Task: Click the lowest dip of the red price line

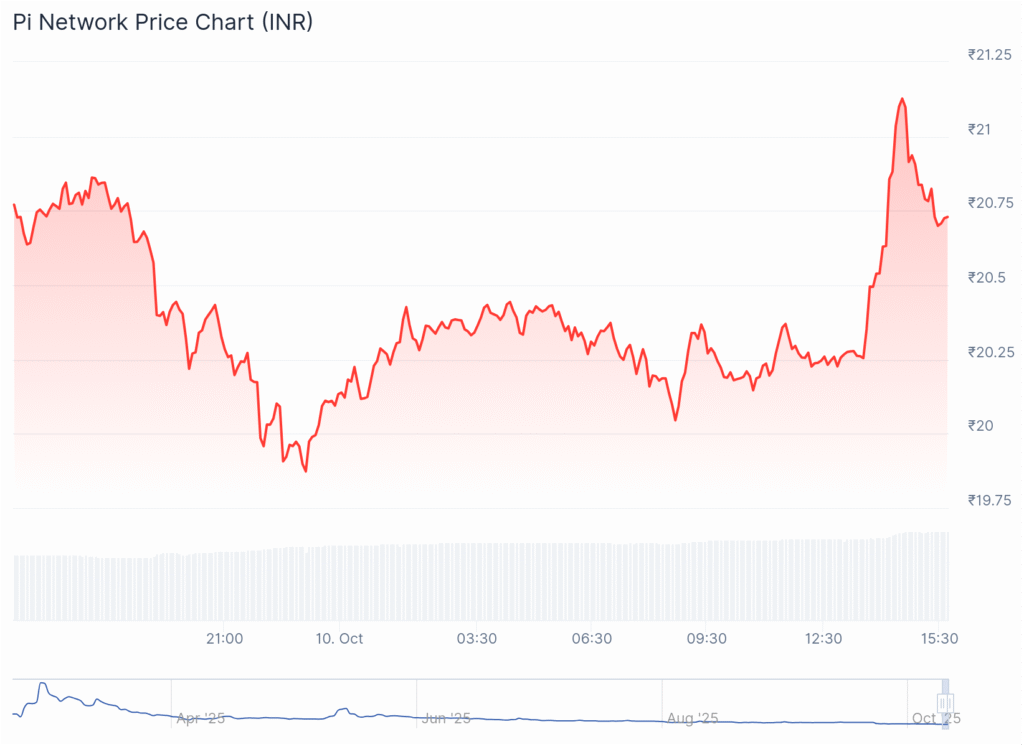Action: pyautogui.click(x=305, y=471)
